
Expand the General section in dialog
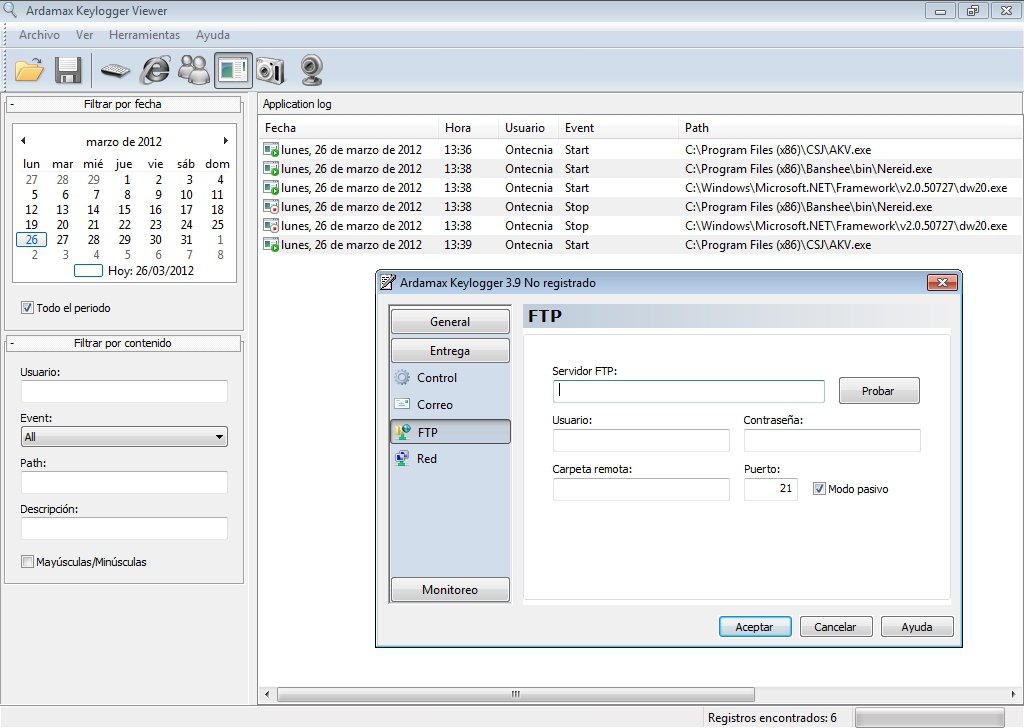[x=450, y=321]
